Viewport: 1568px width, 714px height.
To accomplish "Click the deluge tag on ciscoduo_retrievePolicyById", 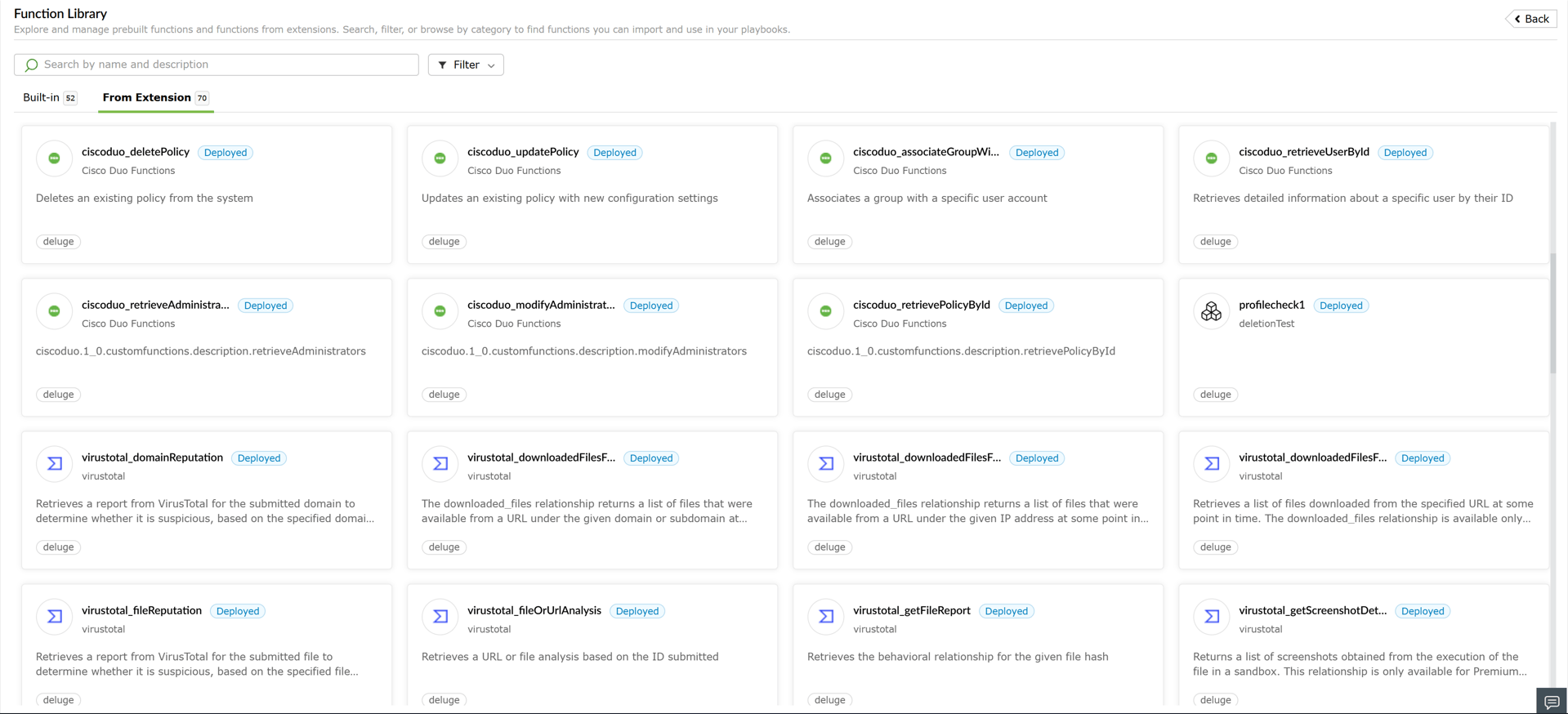I will coord(829,395).
